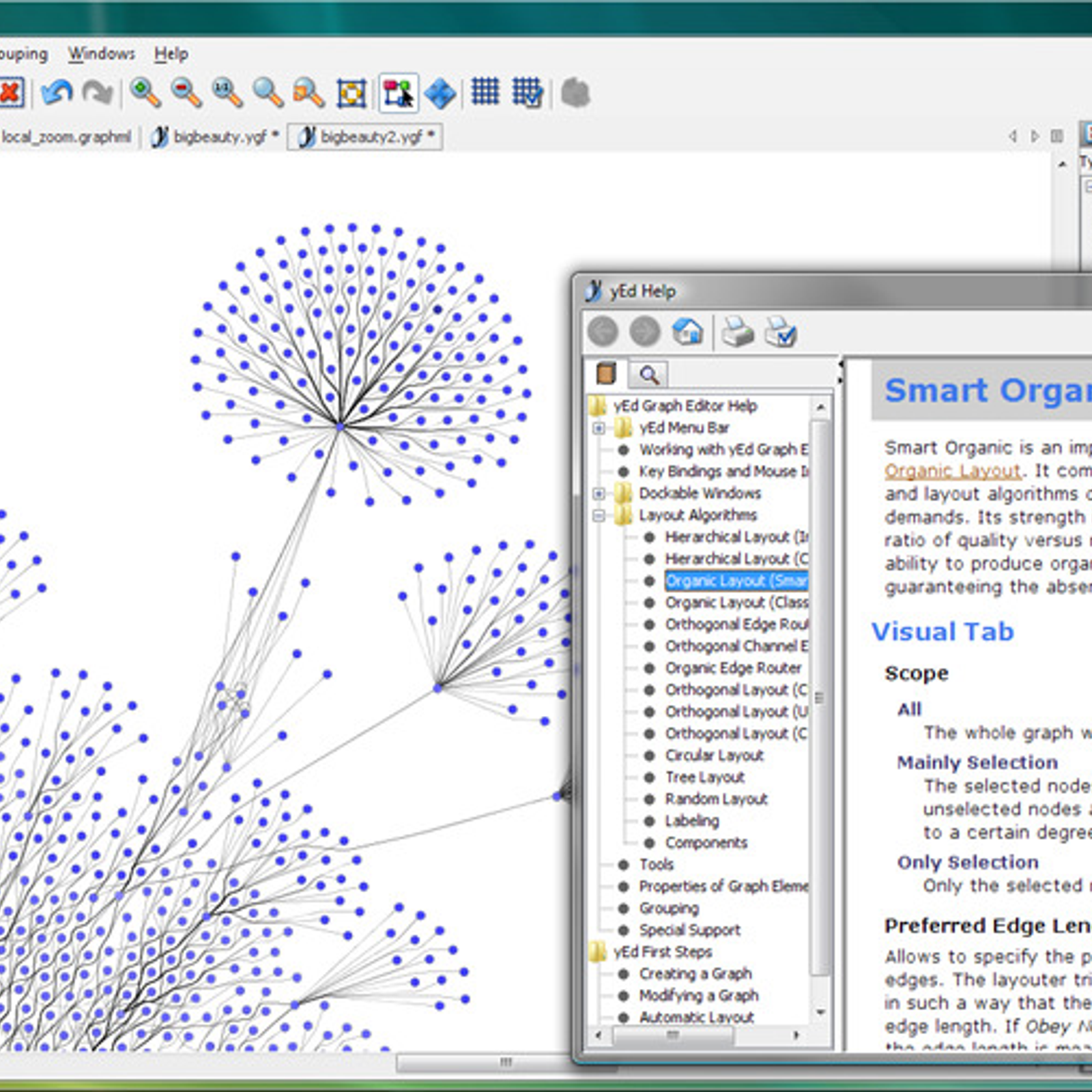This screenshot has width=1092, height=1092.
Task: Click help tree vertical scrollbar up arrow
Action: pyautogui.click(x=821, y=407)
